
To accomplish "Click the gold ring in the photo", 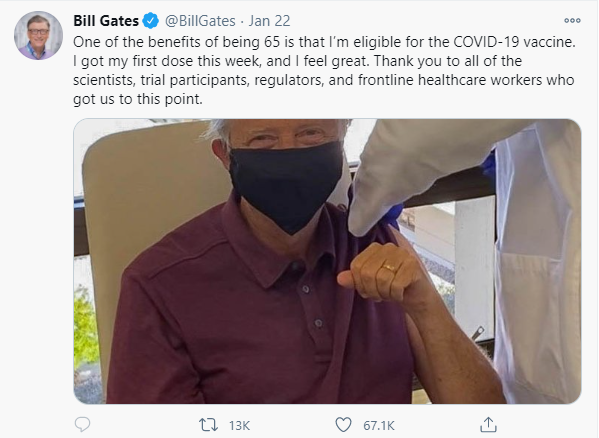I will tap(389, 267).
